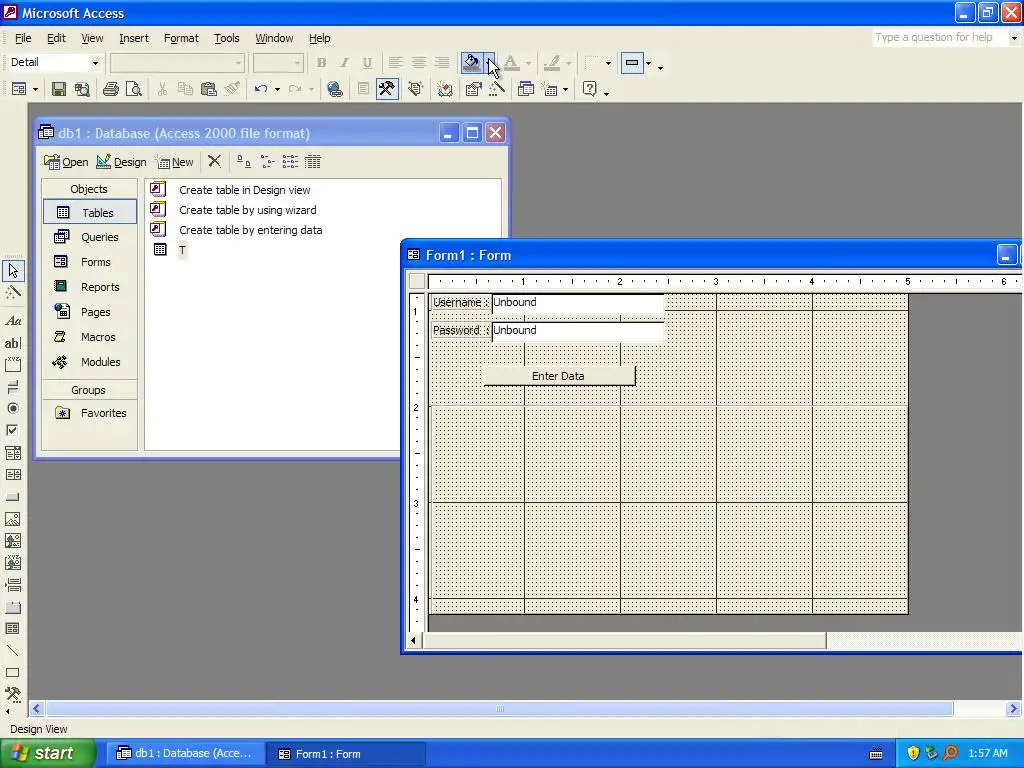Open the Object dropdown showing Detail
Viewport: 1024px width, 768px height.
(x=95, y=63)
